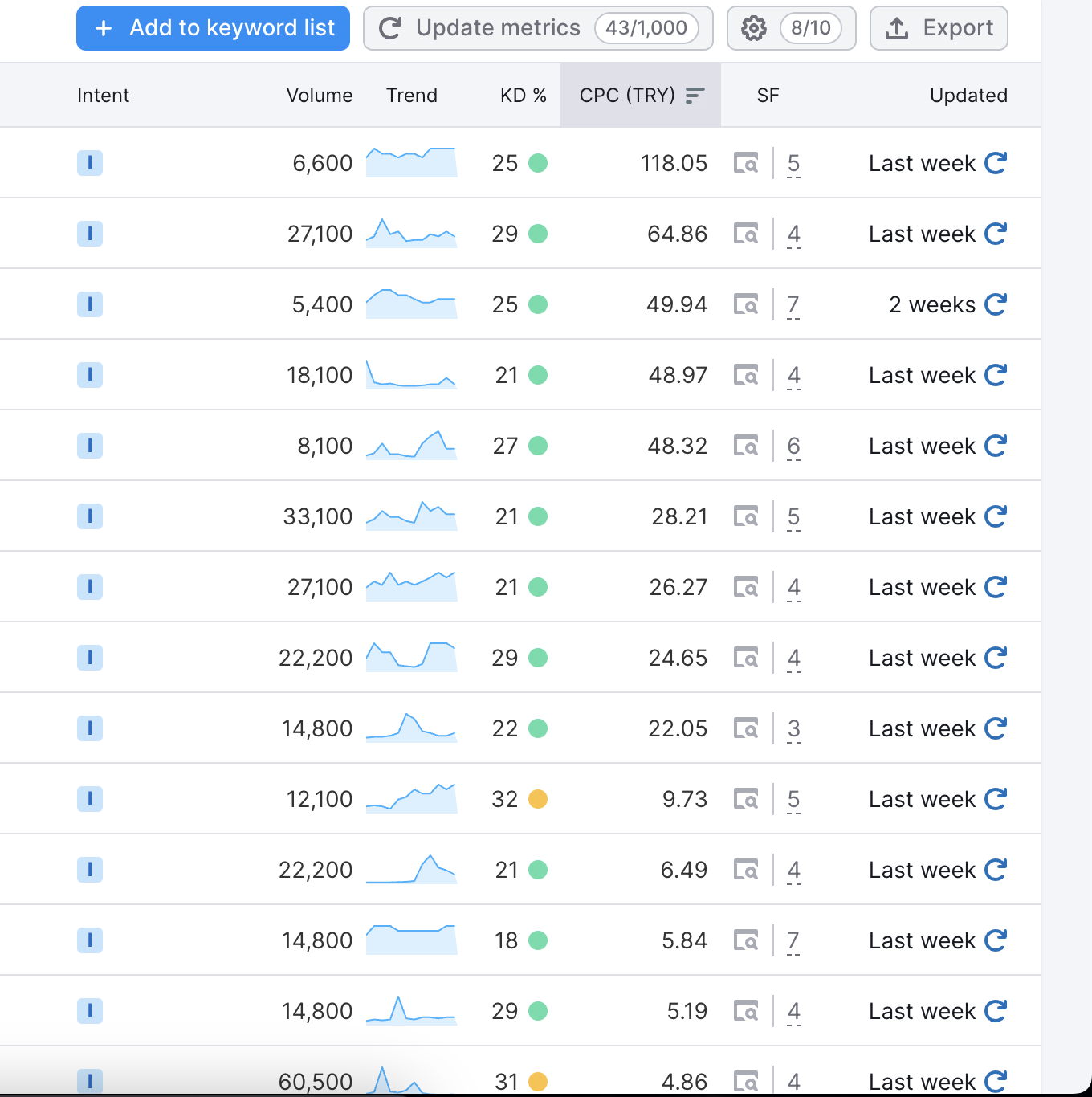Click CPC value 49.94
1092x1097 pixels.
(677, 304)
